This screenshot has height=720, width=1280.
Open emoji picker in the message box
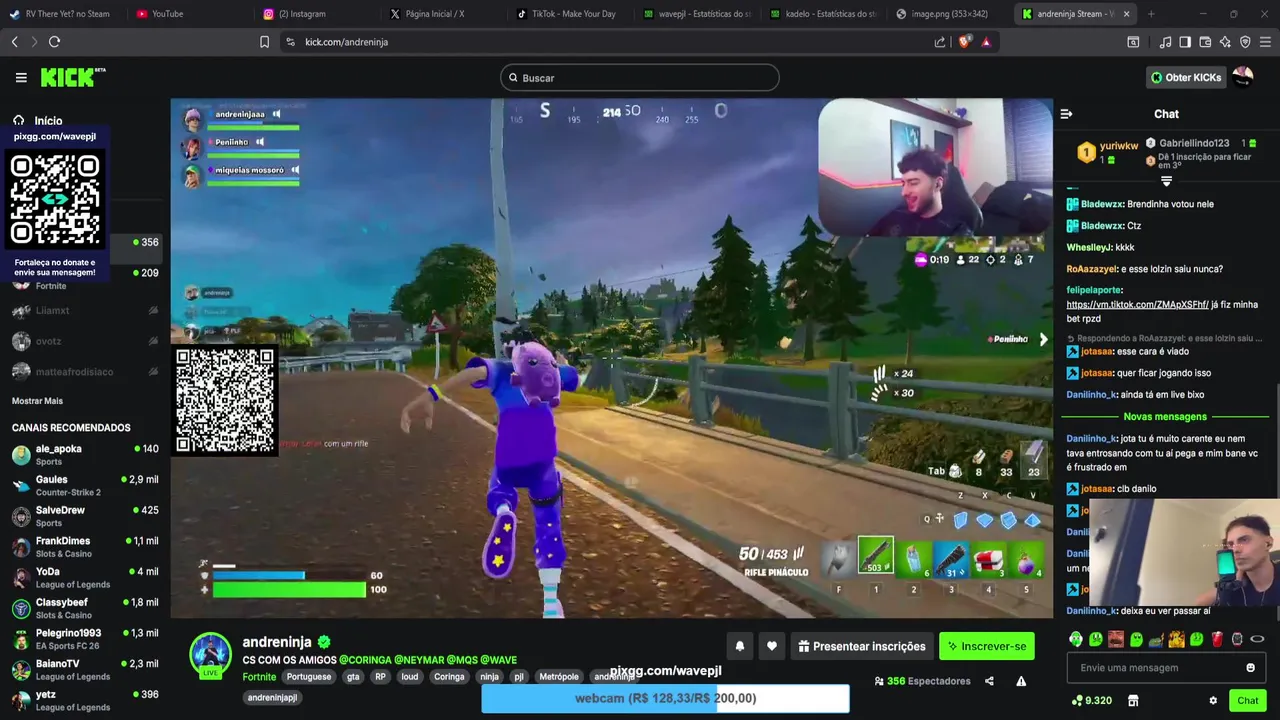[x=1250, y=668]
